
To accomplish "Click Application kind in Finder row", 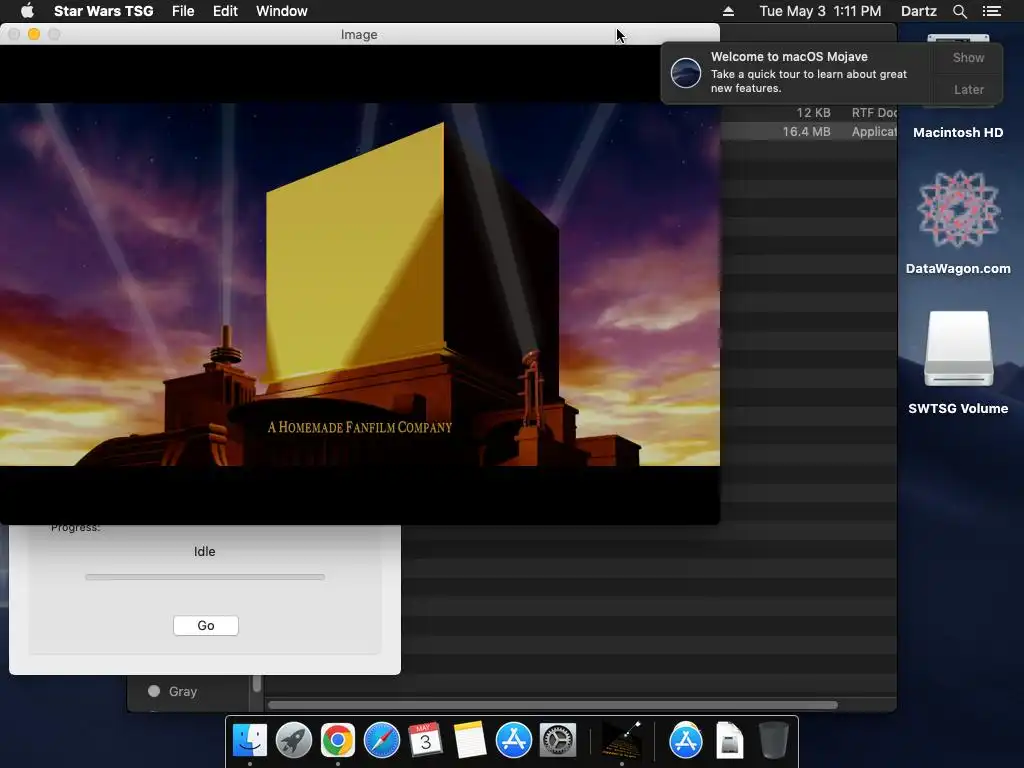I will click(x=874, y=132).
